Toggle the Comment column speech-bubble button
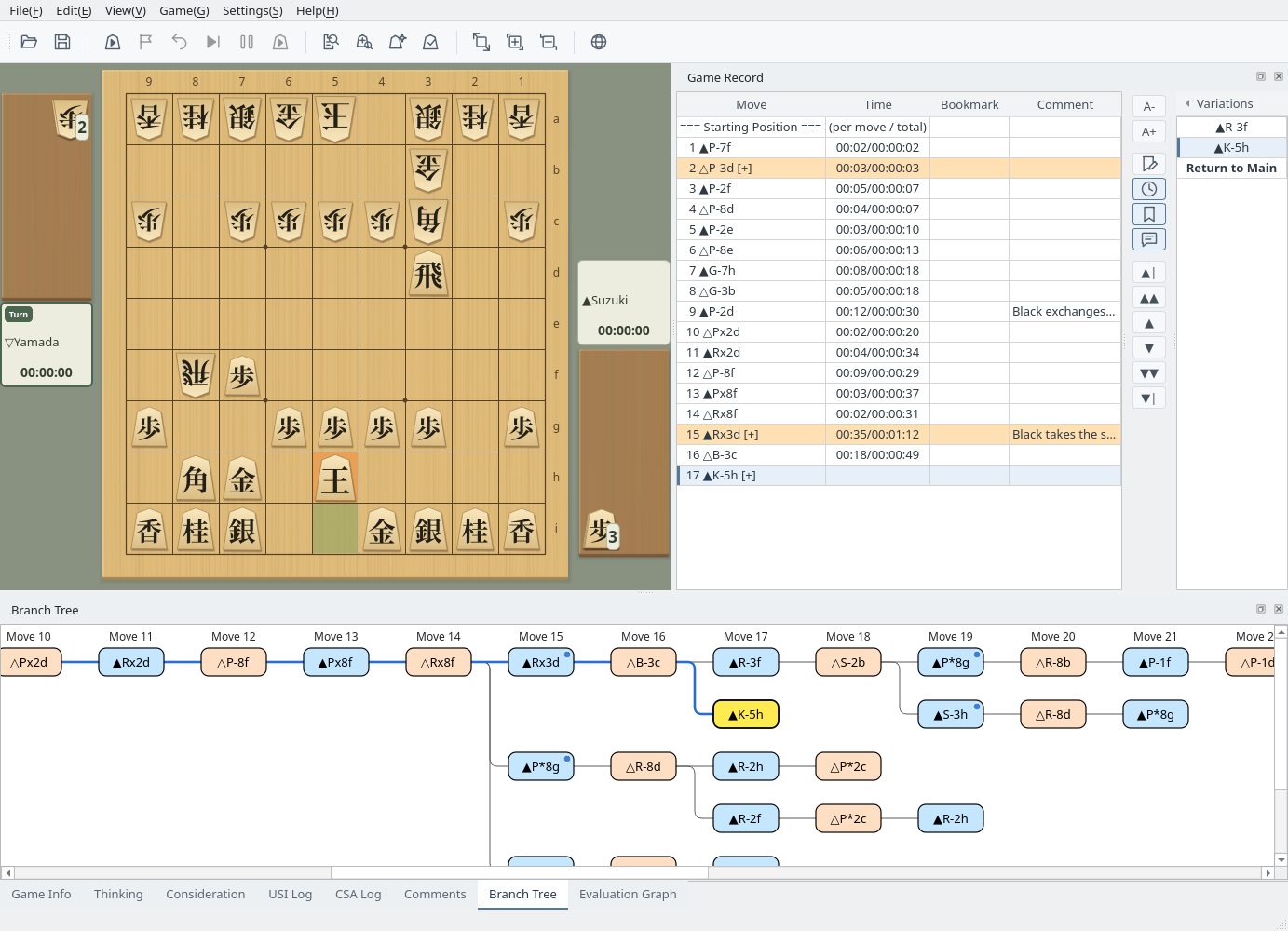Screen dimensions: 1288x931 coord(1149,239)
